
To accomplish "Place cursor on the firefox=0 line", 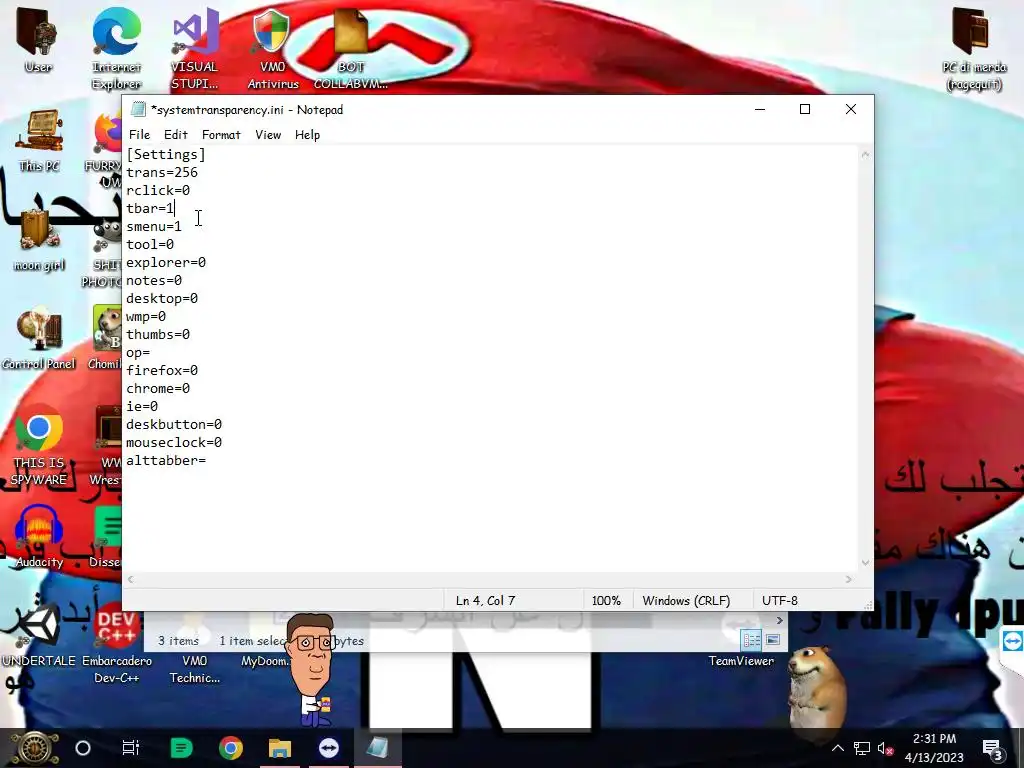I will coord(162,370).
